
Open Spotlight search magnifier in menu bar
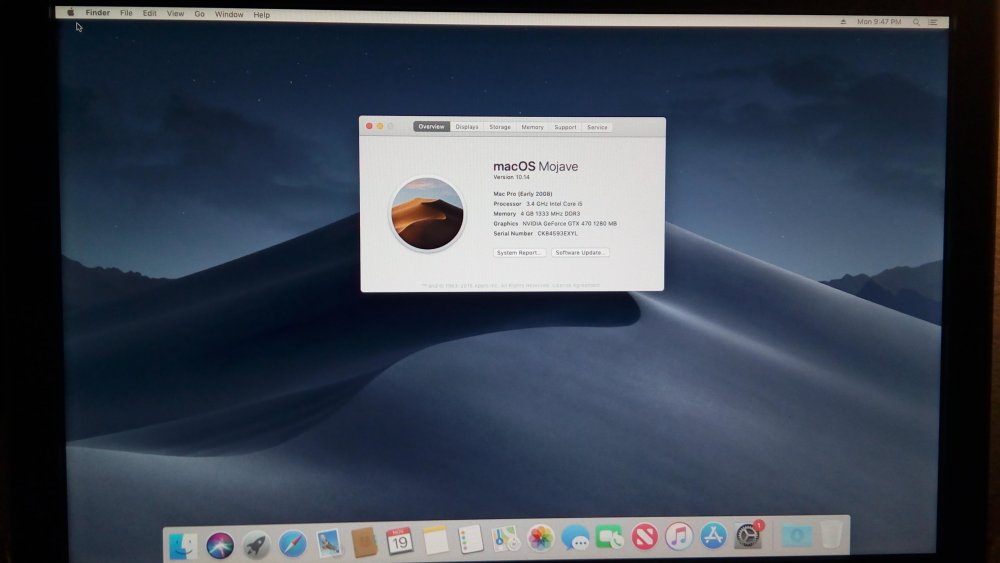pyautogui.click(x=916, y=22)
